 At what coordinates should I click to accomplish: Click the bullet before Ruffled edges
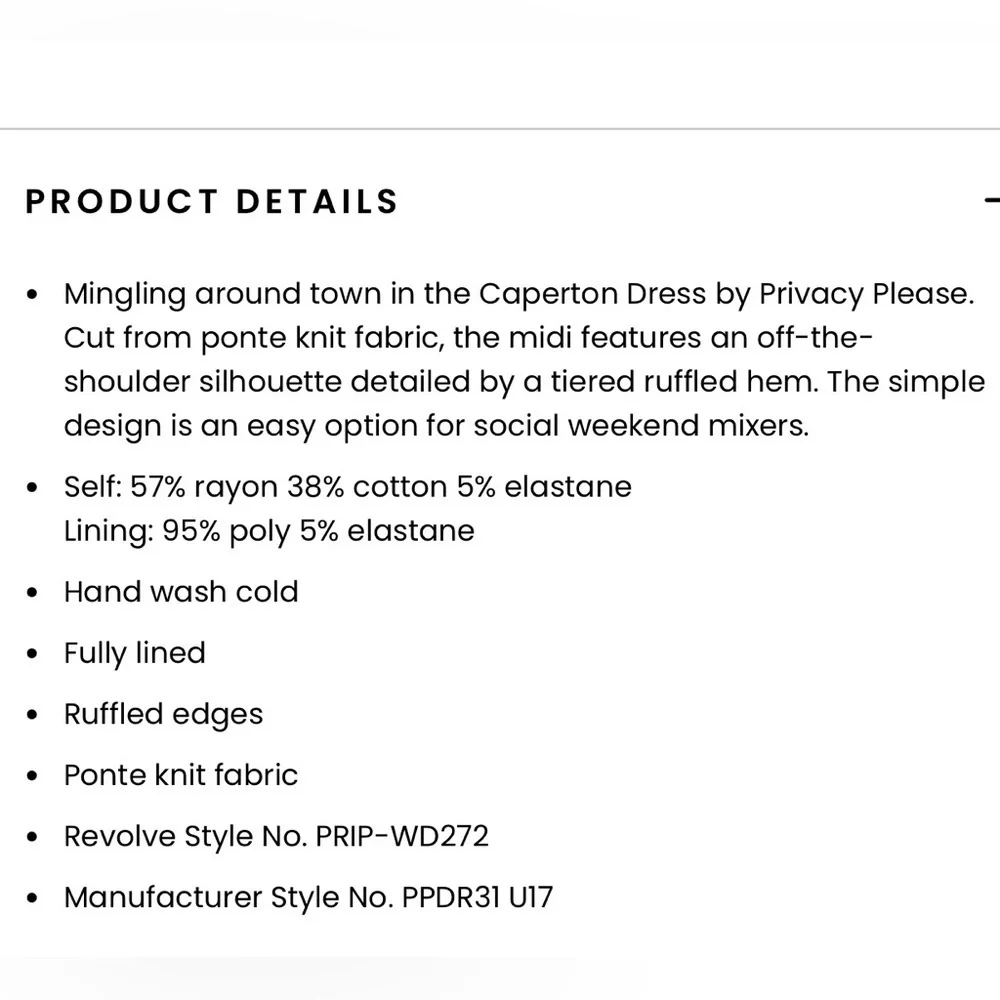click(34, 716)
